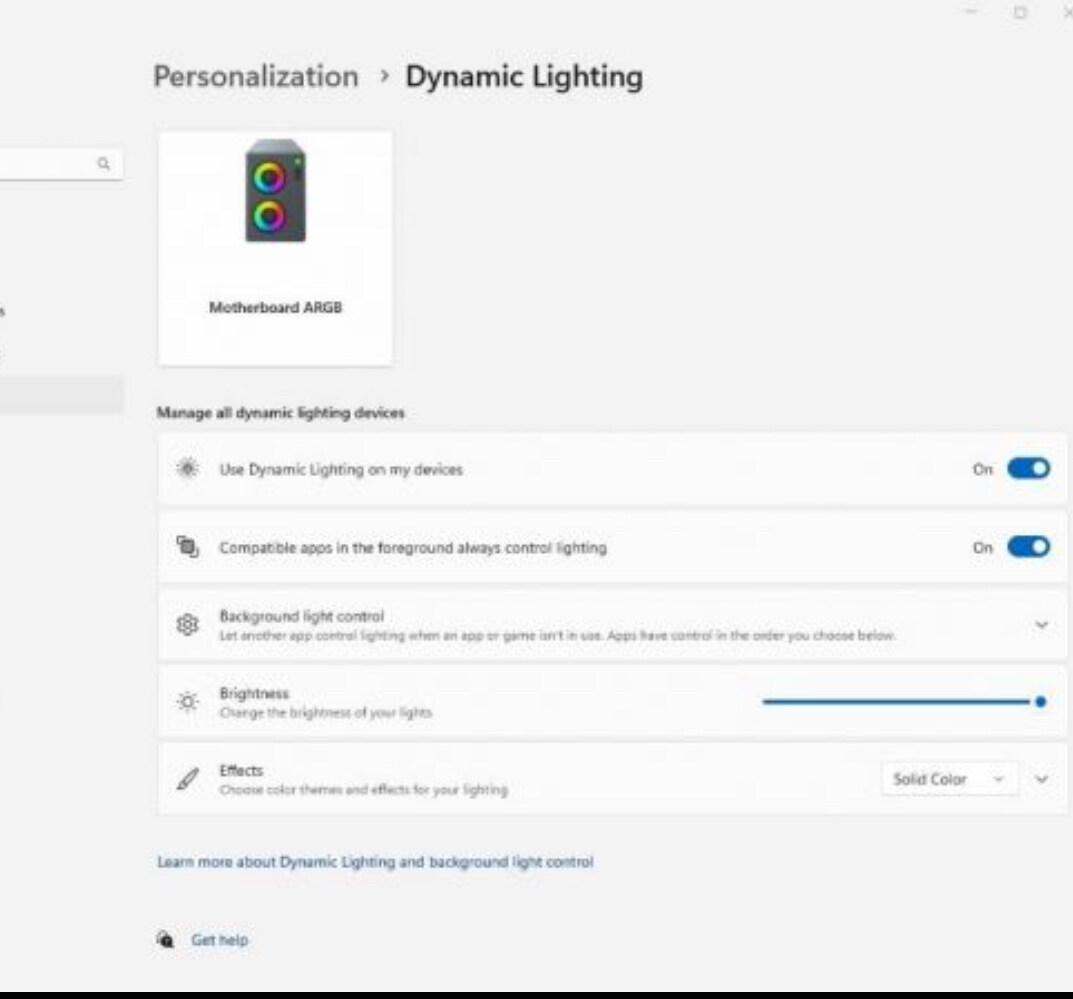Screen dimensions: 1073x999
Task: Click the Get help link
Action: pos(219,940)
